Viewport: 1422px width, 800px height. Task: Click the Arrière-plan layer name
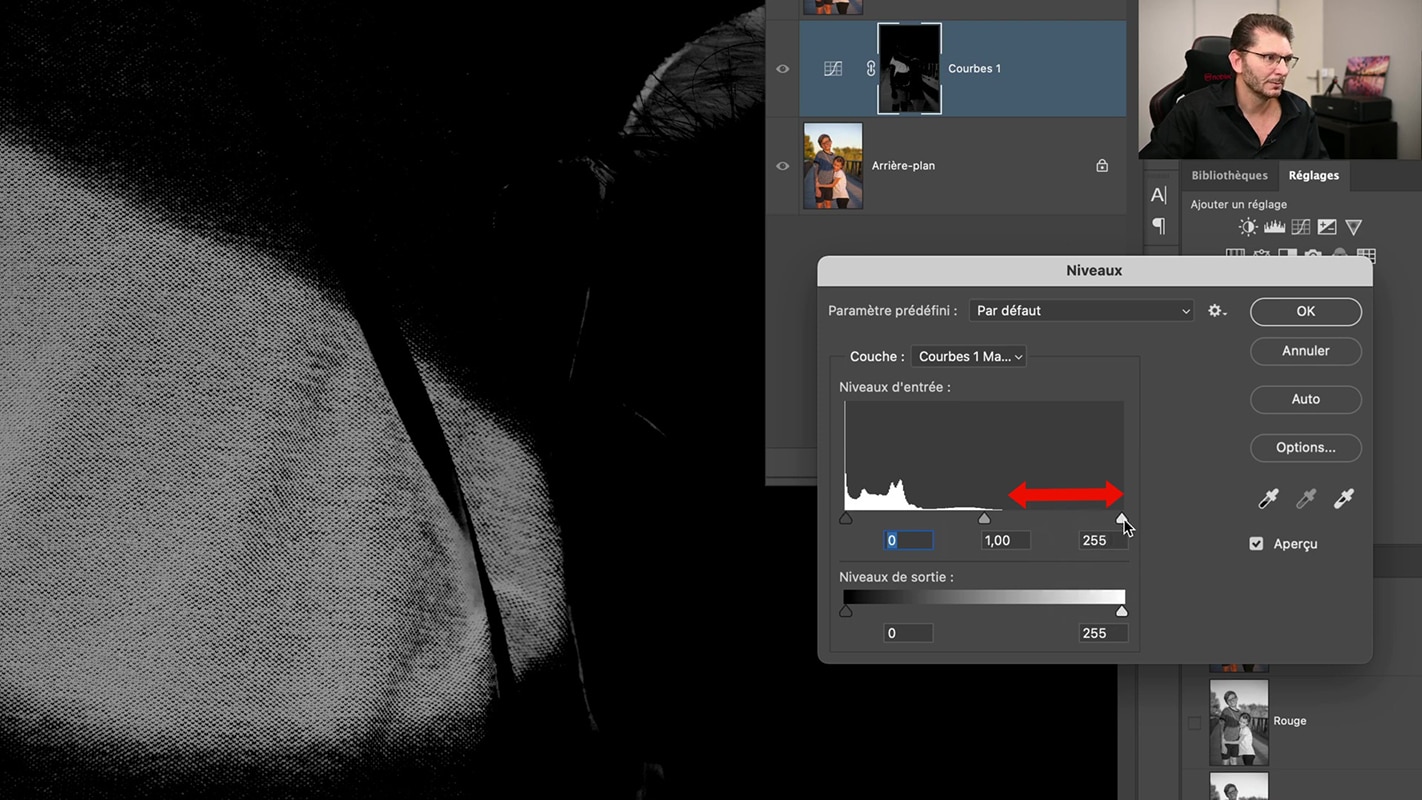903,166
